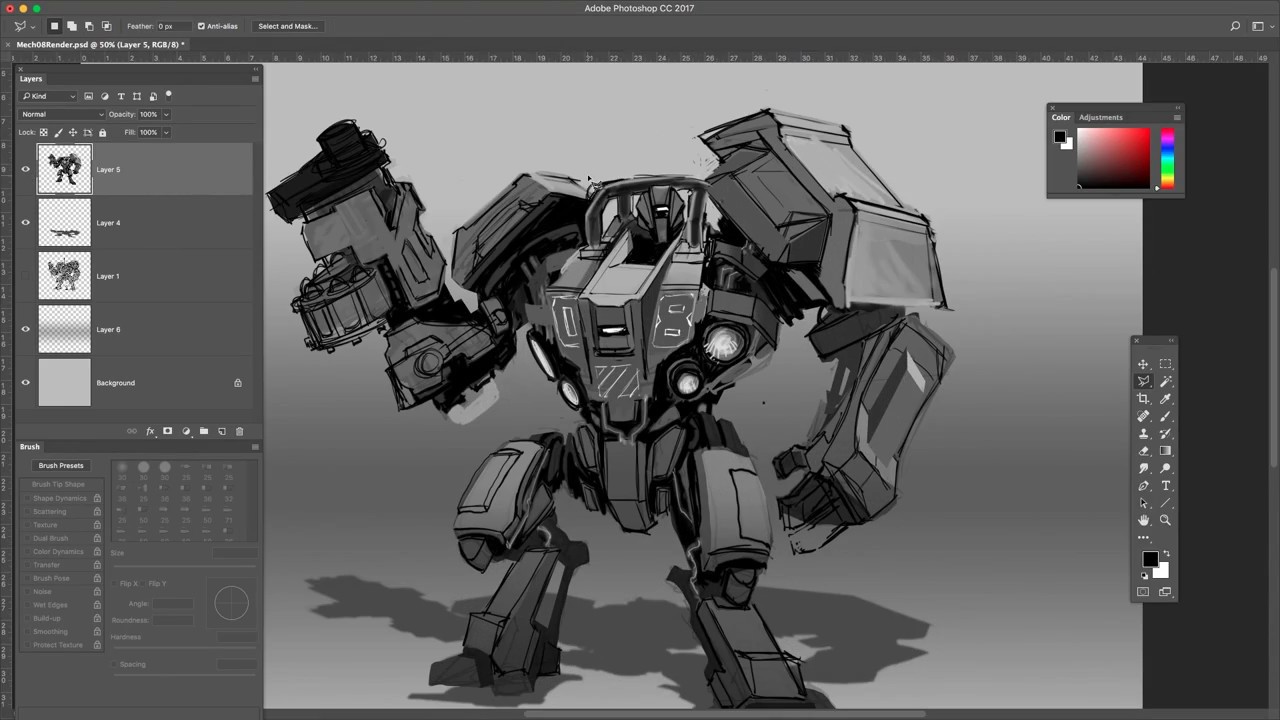This screenshot has width=1280, height=720.
Task: Switch to the Adjustments tab
Action: click(1100, 117)
